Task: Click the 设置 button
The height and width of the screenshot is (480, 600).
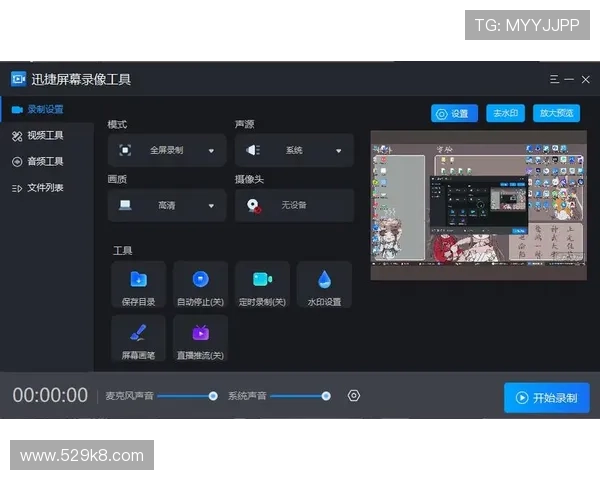Action: pyautogui.click(x=454, y=113)
